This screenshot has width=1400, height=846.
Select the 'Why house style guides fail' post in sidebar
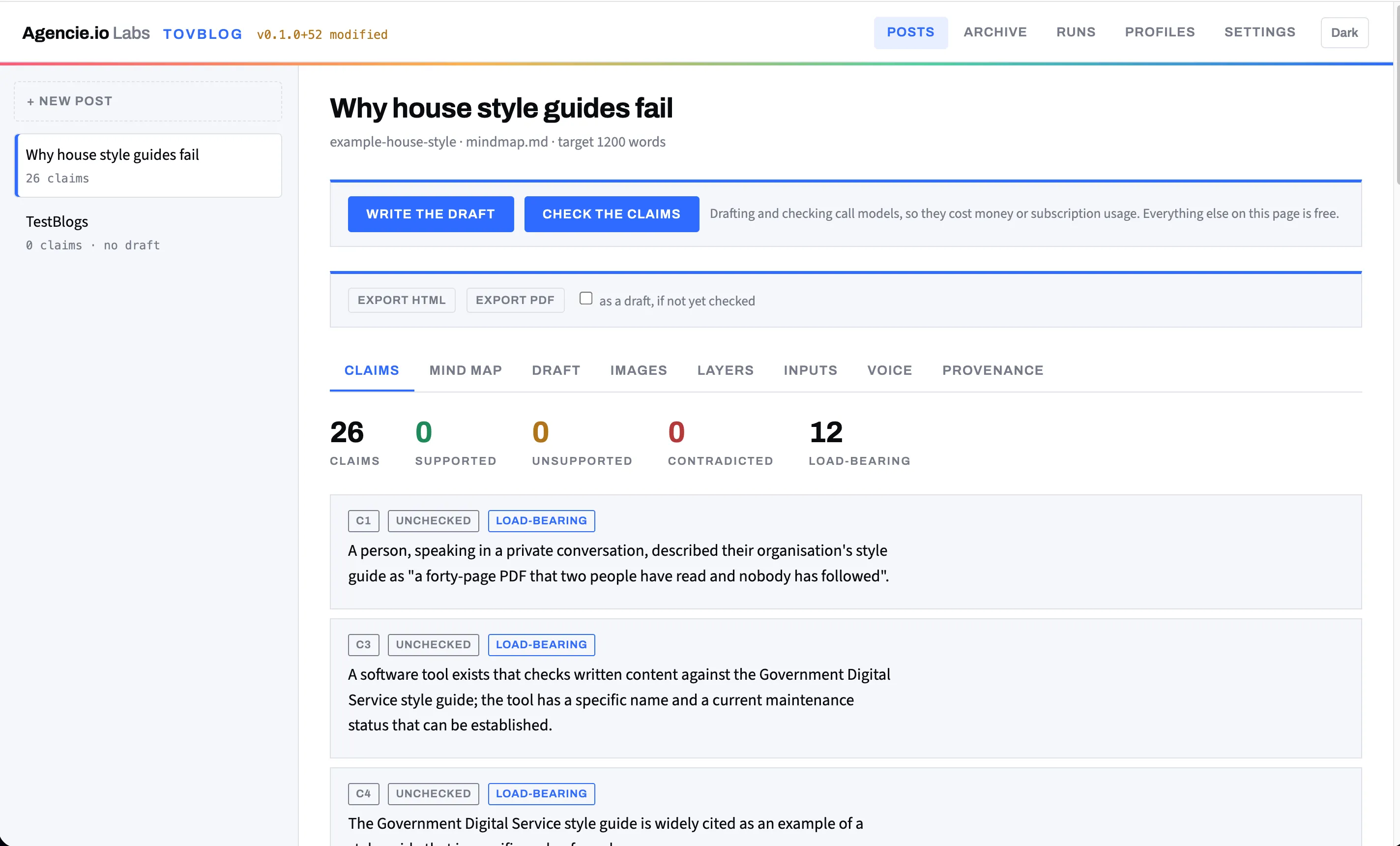(x=148, y=165)
